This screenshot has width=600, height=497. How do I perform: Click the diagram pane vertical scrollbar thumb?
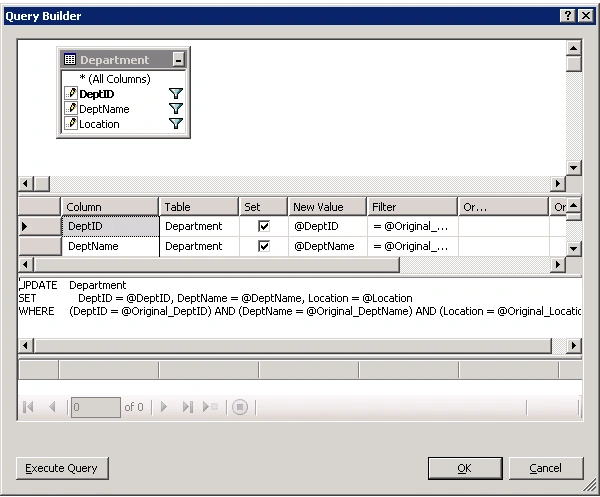574,64
